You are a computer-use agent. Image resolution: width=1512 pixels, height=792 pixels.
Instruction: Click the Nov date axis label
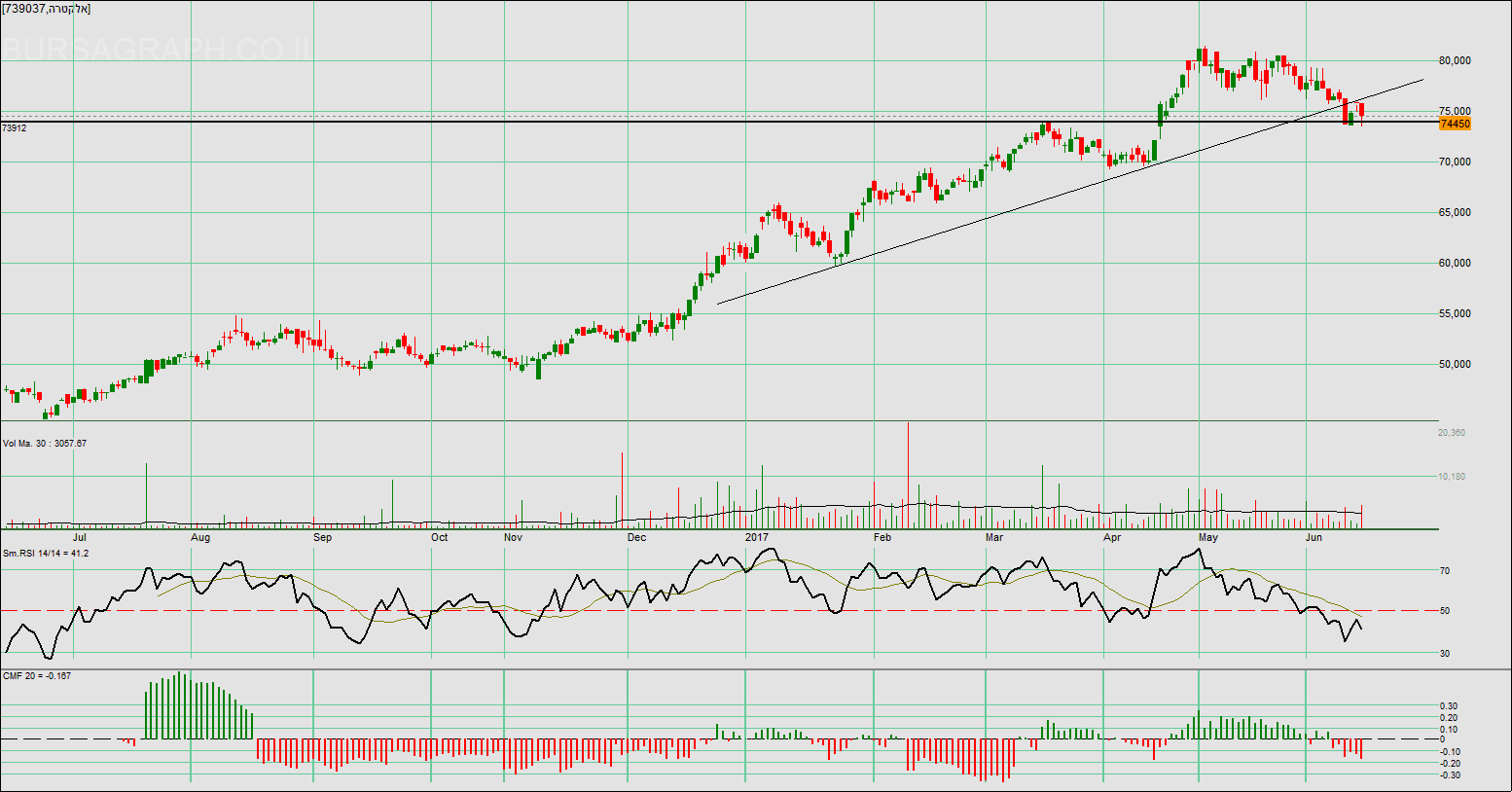(x=513, y=537)
